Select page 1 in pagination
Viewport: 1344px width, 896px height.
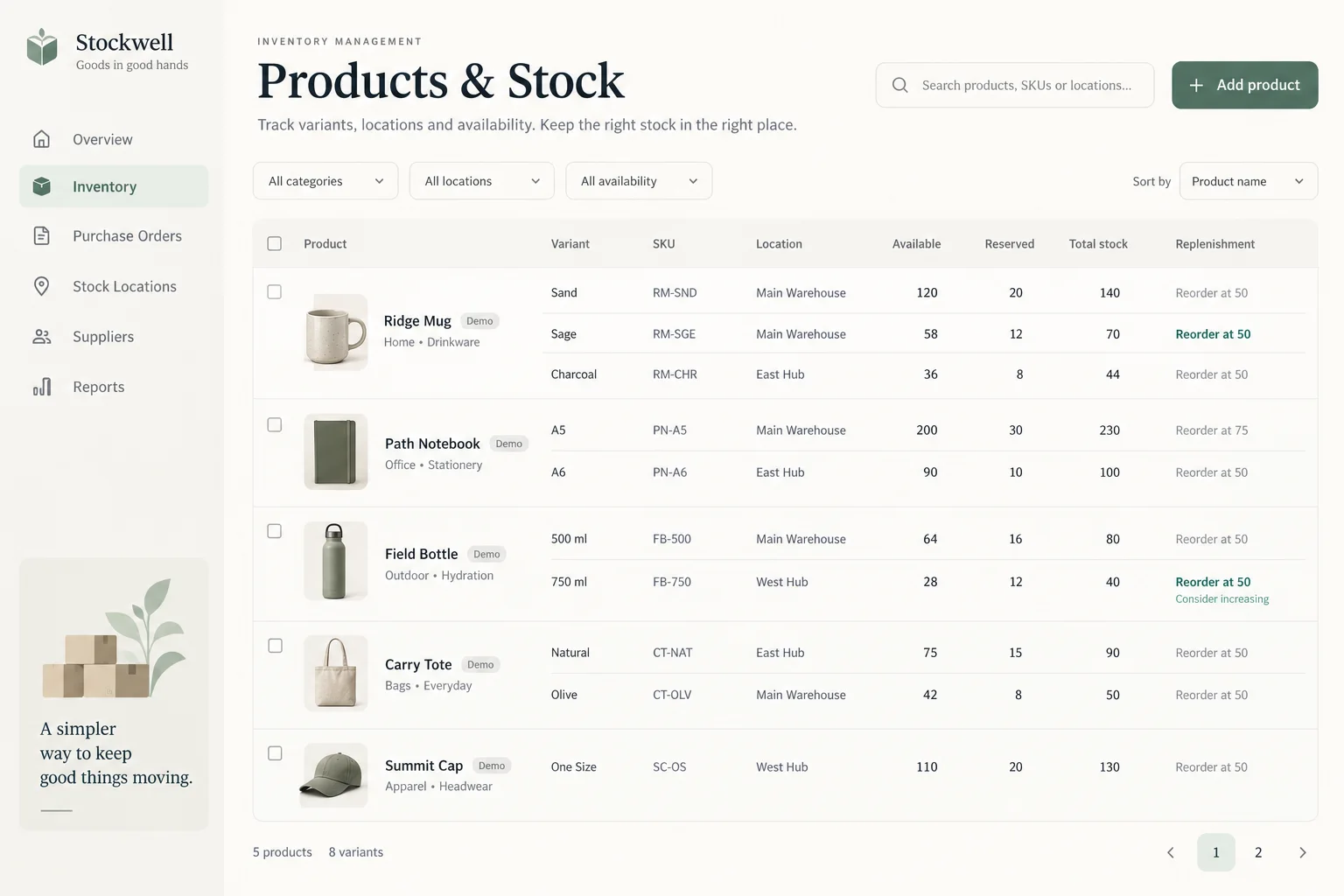tap(1216, 852)
